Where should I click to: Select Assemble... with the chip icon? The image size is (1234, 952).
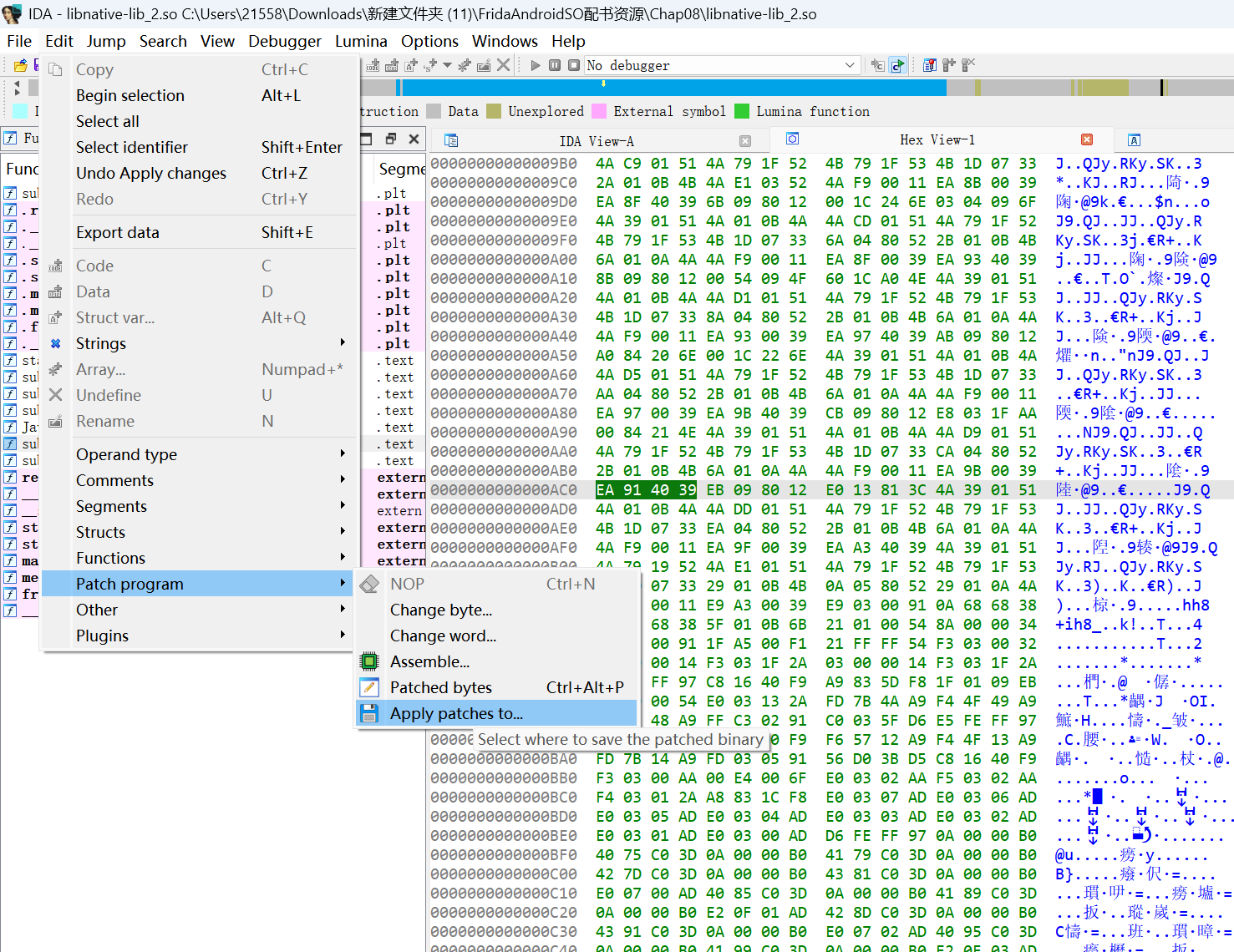[x=496, y=661]
